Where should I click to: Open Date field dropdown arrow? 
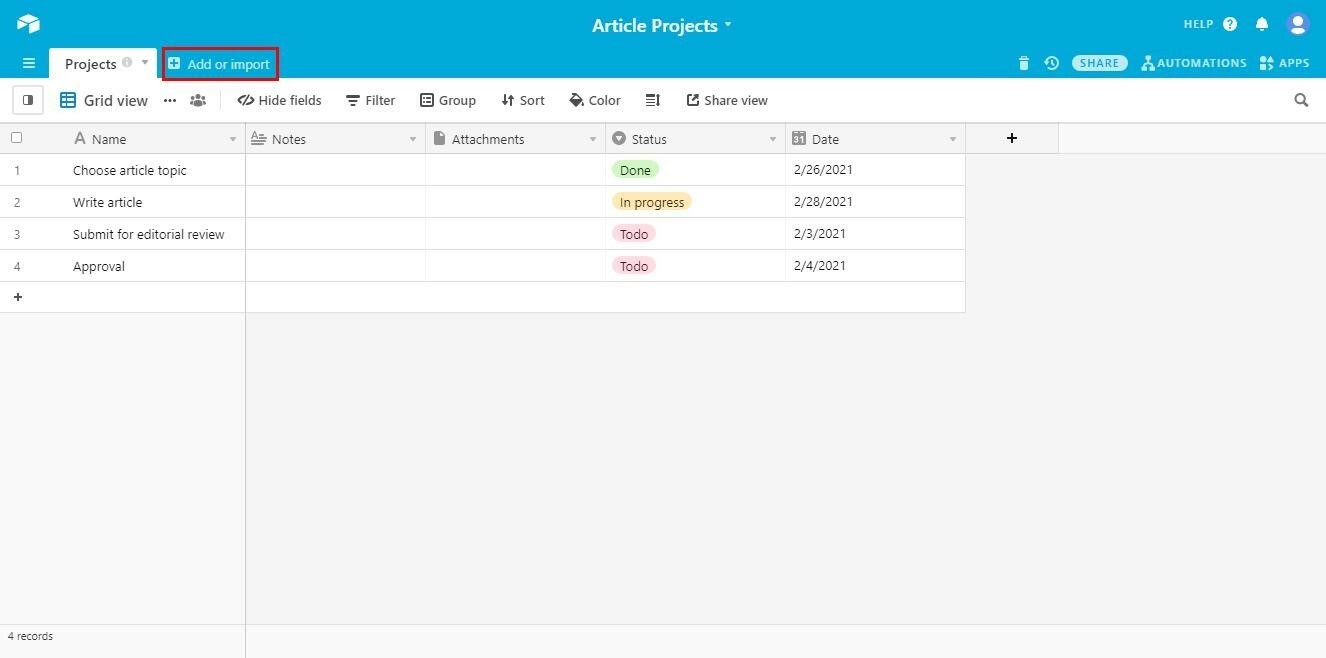point(953,139)
